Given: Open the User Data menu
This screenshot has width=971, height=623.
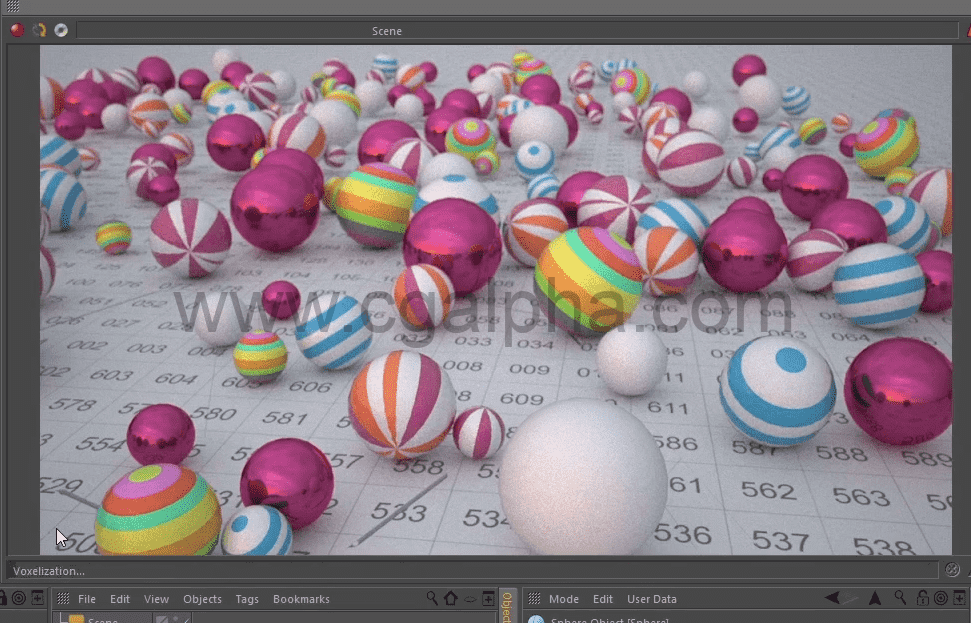Looking at the screenshot, I should (652, 598).
